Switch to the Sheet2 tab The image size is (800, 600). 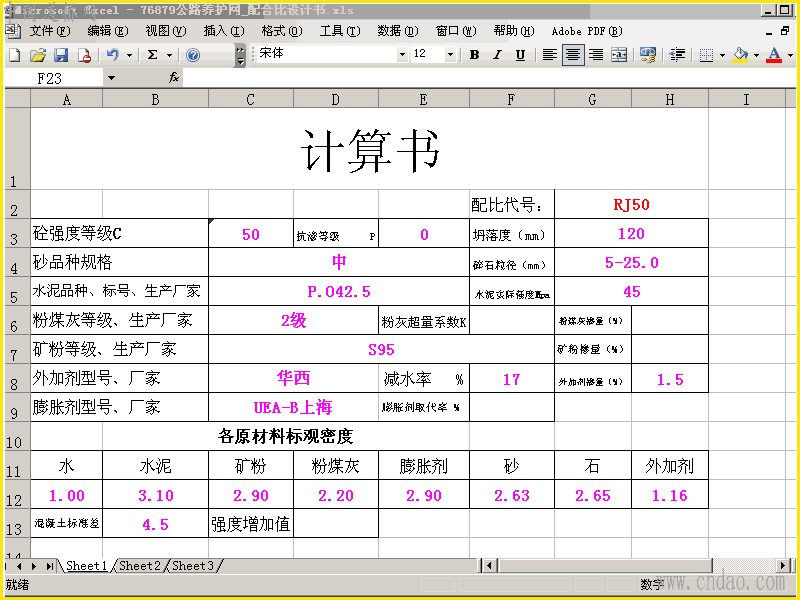click(140, 565)
